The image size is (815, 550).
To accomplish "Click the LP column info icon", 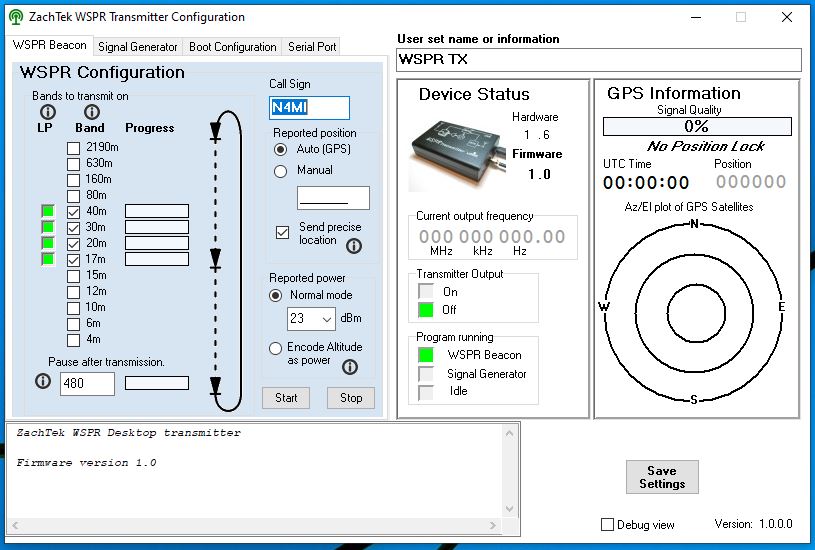I will point(47,112).
